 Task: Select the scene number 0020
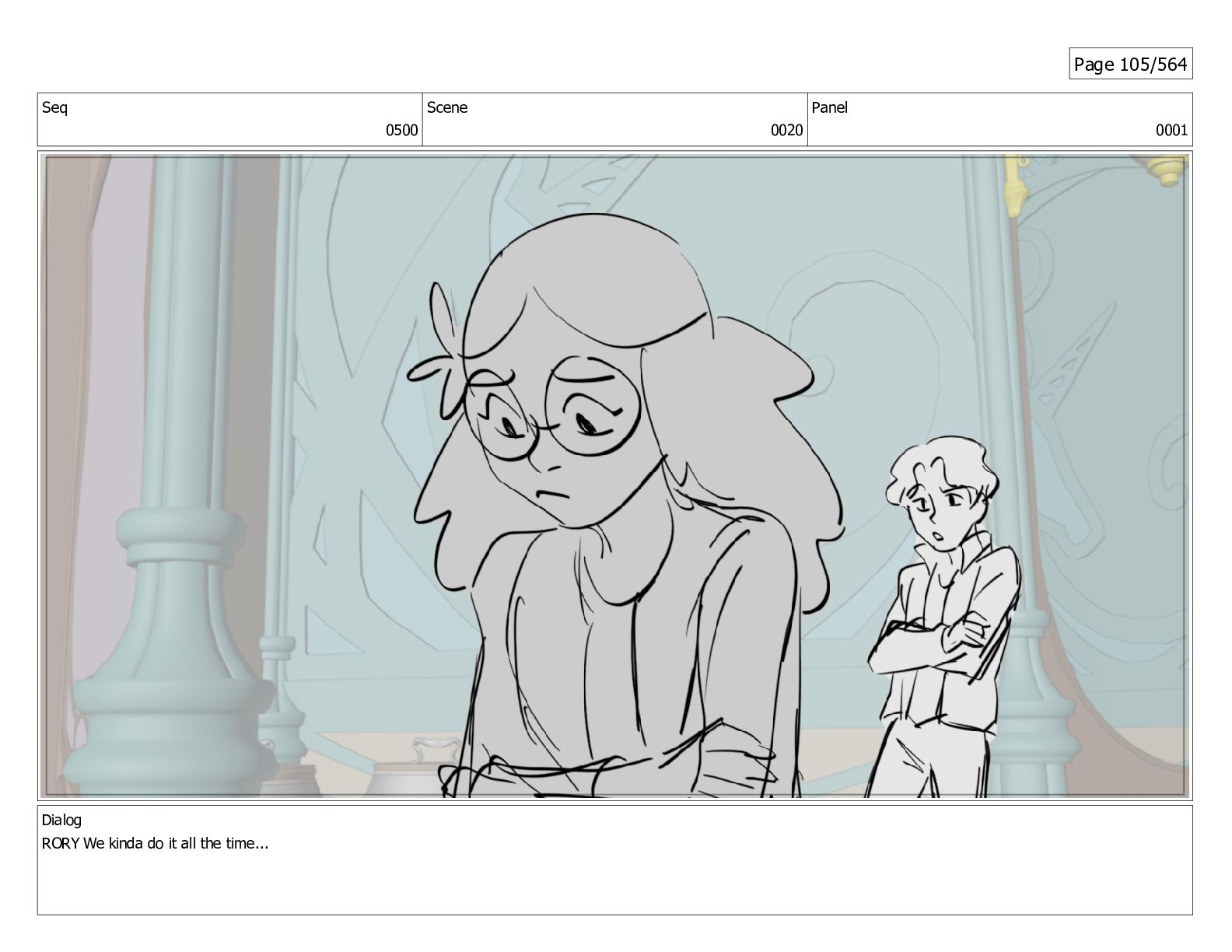(x=787, y=131)
